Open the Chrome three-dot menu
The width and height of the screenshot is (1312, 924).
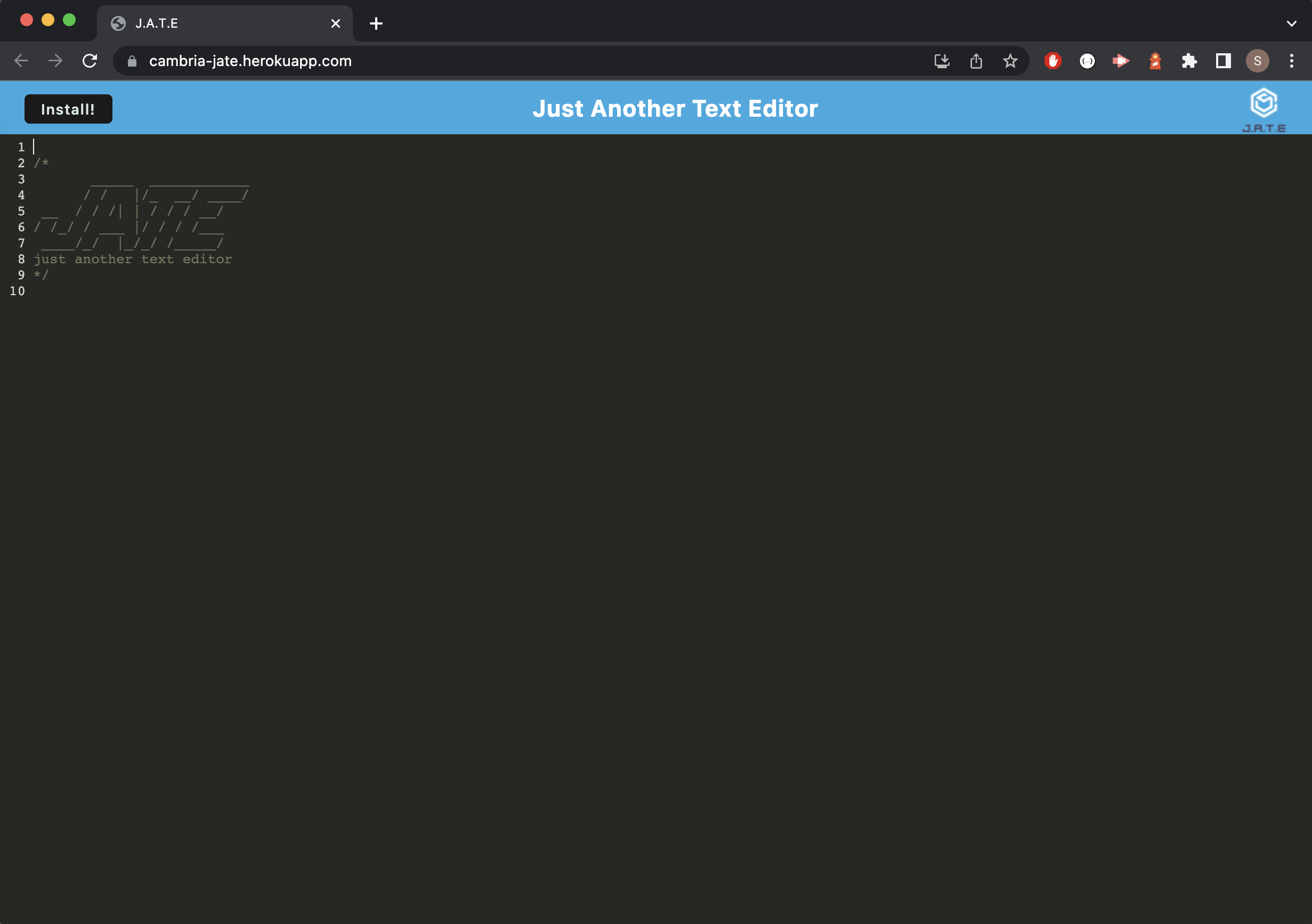(1291, 61)
